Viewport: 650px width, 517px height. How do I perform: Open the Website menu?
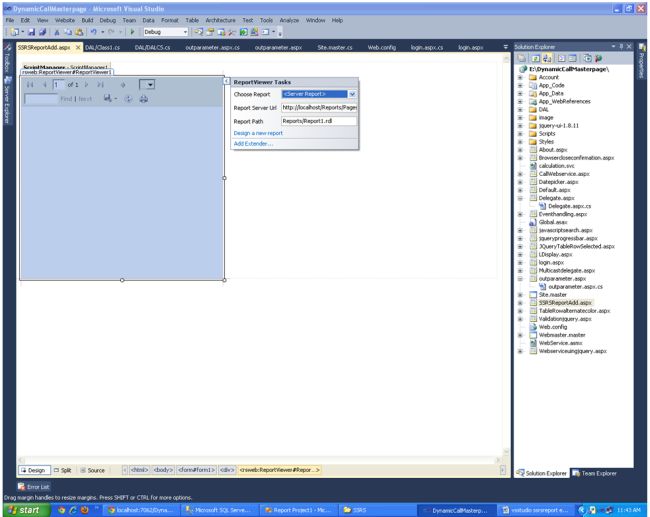(x=65, y=20)
